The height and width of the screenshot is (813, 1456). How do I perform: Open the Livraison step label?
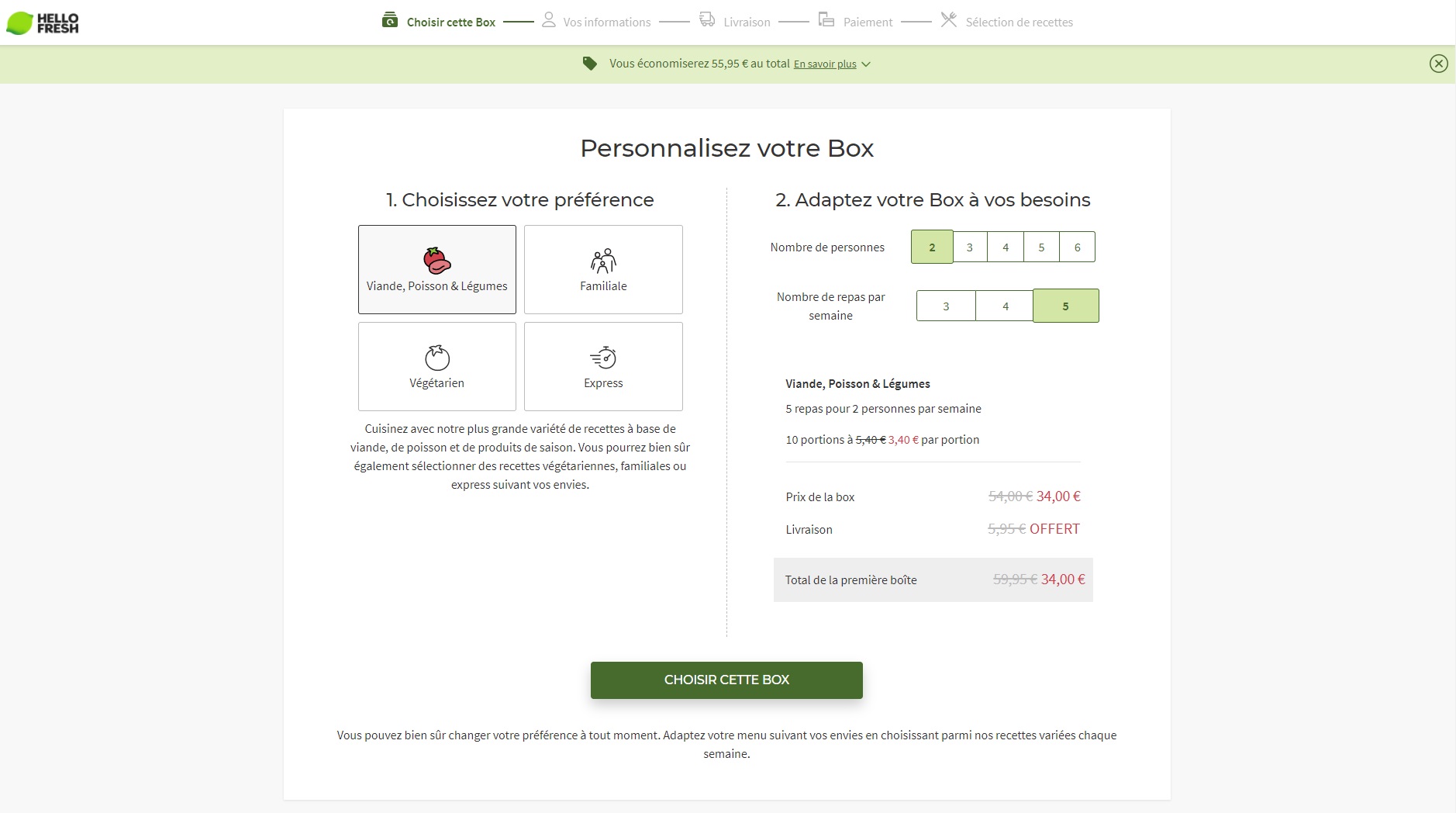[747, 22]
